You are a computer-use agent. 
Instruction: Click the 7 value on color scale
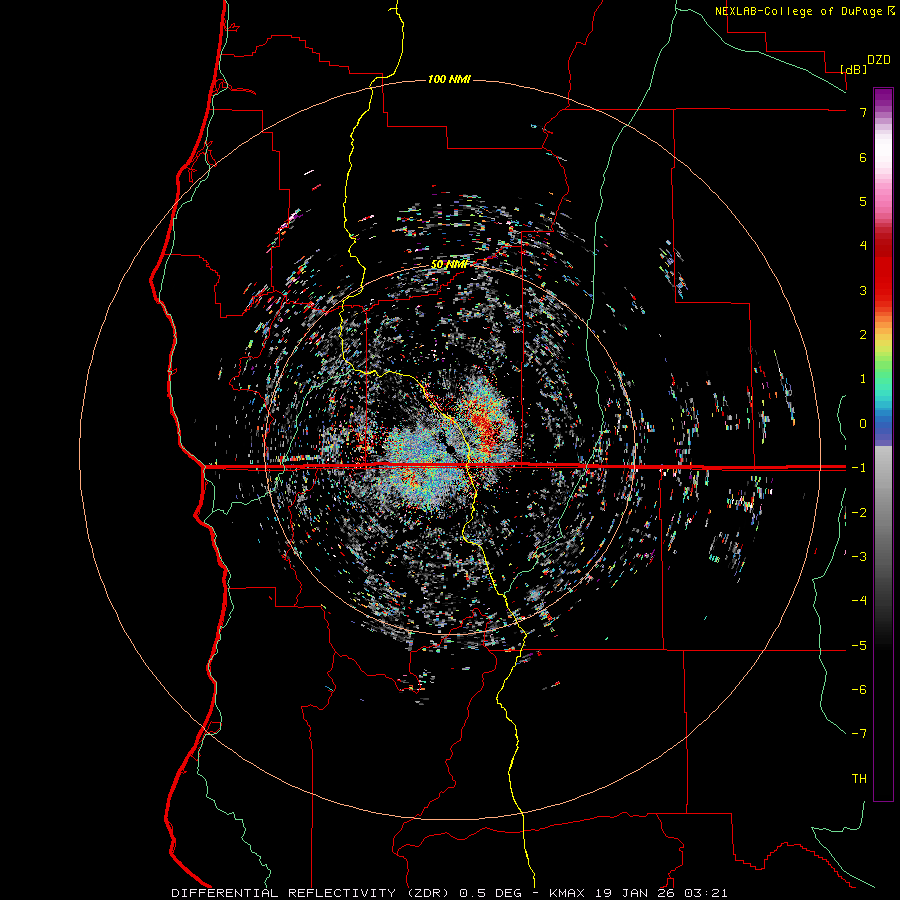(x=863, y=112)
